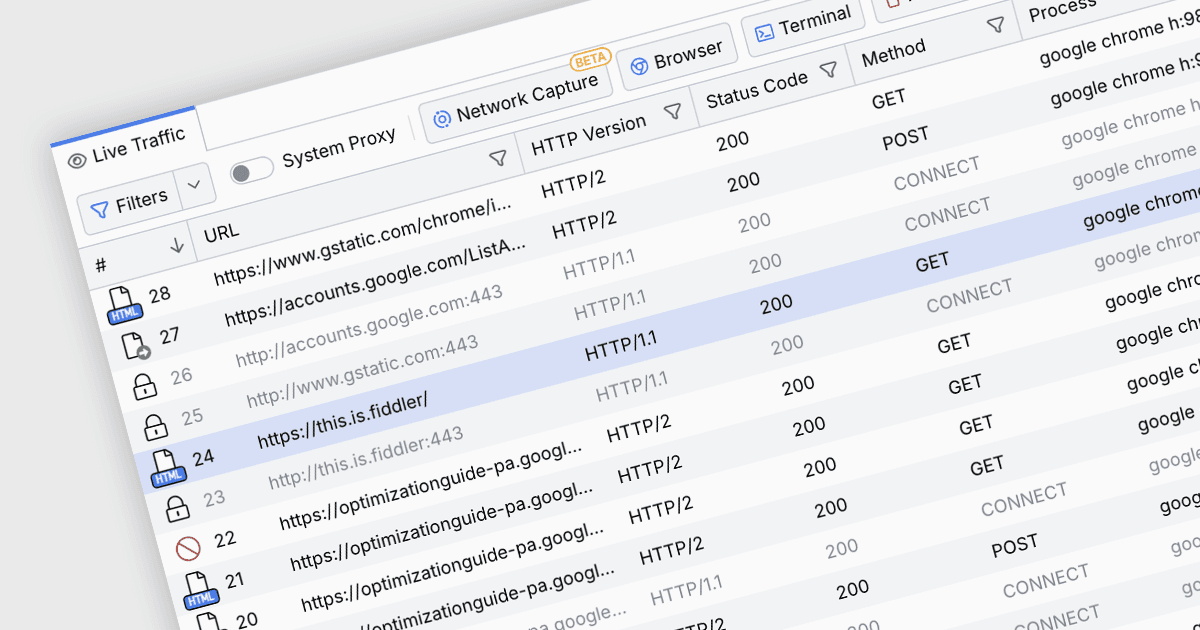The width and height of the screenshot is (1200, 630).
Task: Select the https://accounts.google.com/ListA... URL
Action: click(x=376, y=282)
